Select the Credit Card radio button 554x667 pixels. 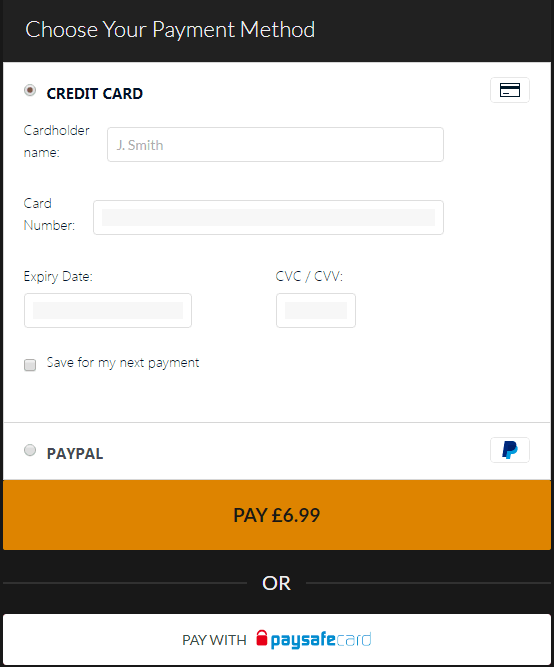(30, 90)
